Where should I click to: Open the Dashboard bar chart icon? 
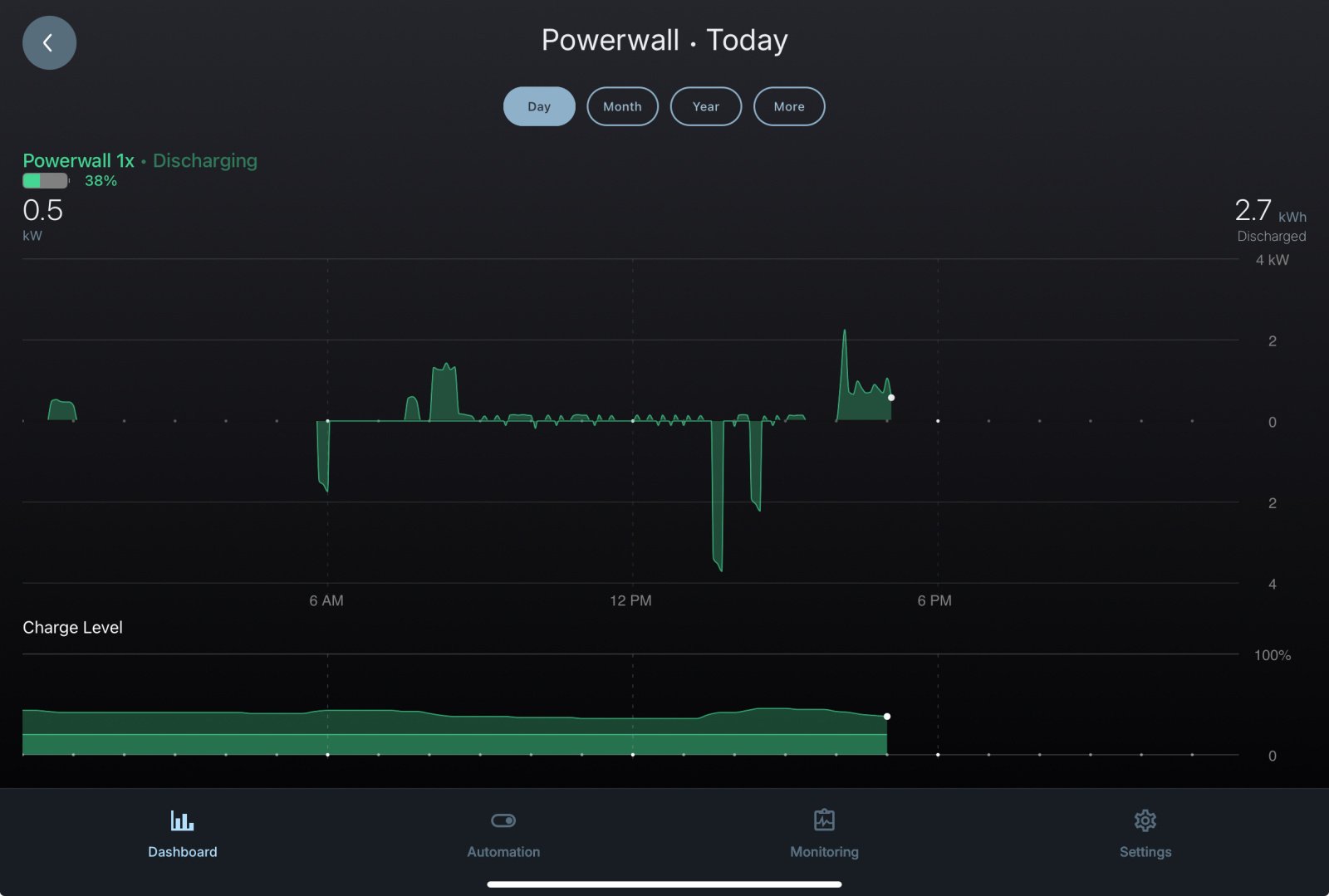tap(182, 820)
